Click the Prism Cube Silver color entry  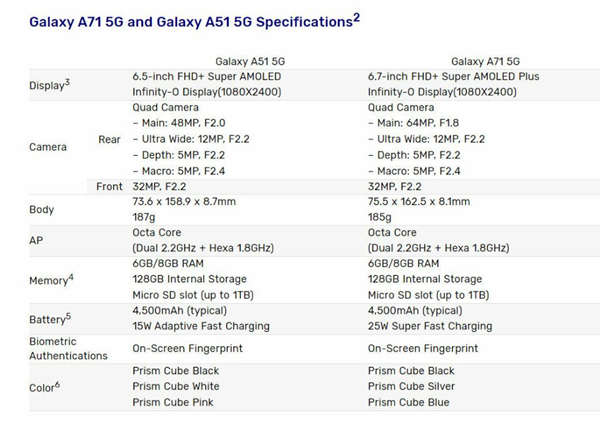pyautogui.click(x=411, y=386)
